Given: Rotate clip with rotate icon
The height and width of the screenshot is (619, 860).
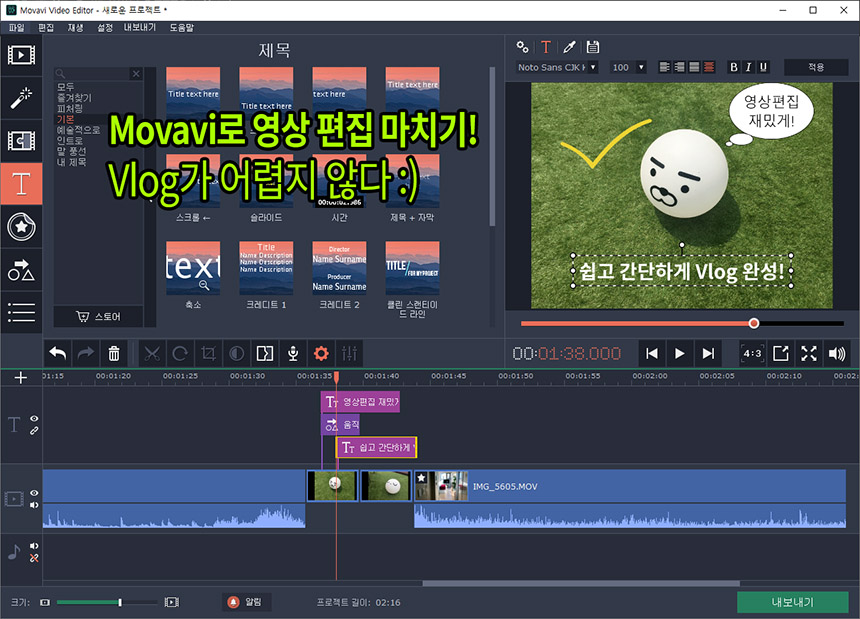Looking at the screenshot, I should coord(180,354).
